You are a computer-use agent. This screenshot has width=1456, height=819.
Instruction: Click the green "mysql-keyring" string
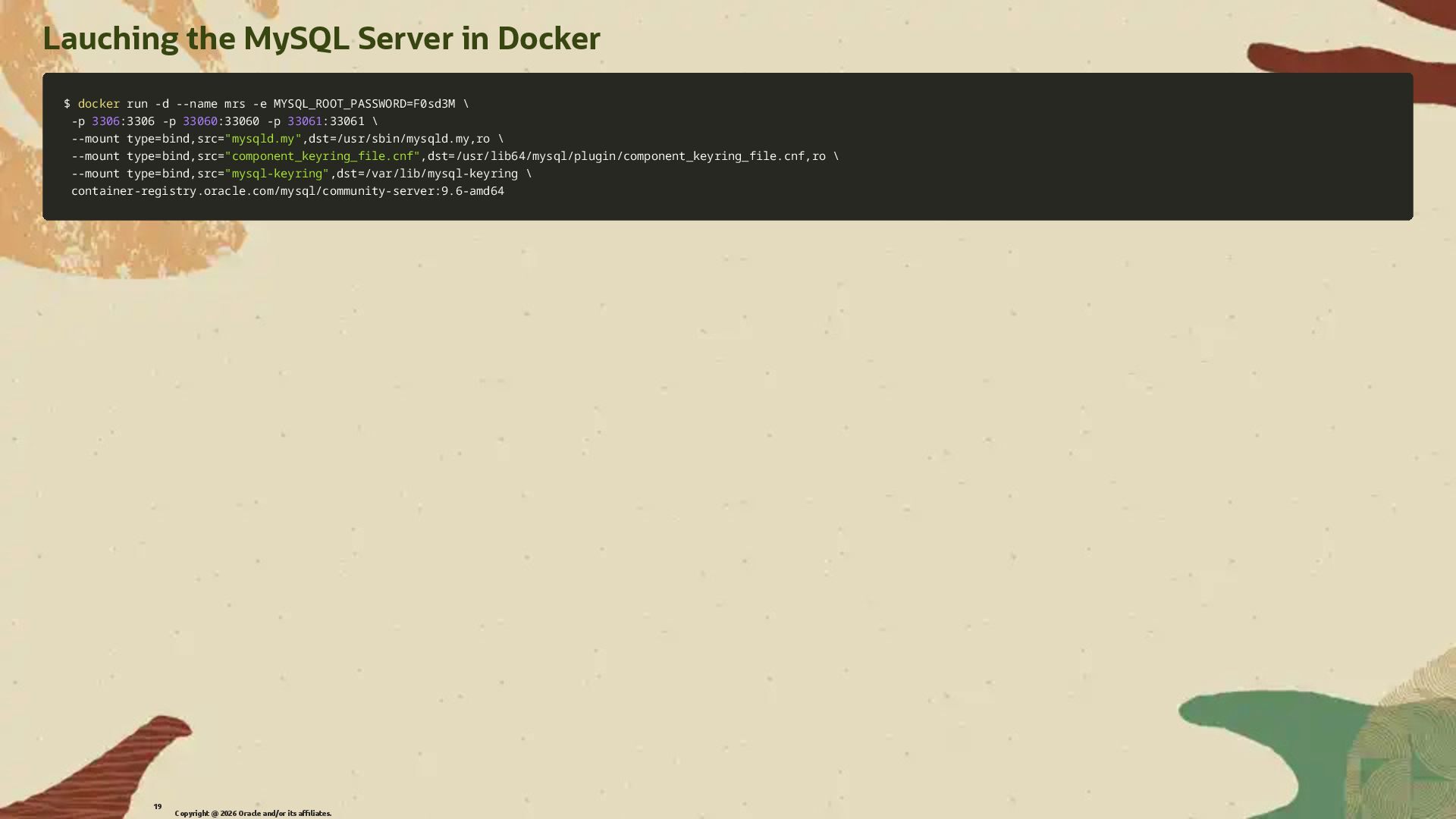click(277, 174)
